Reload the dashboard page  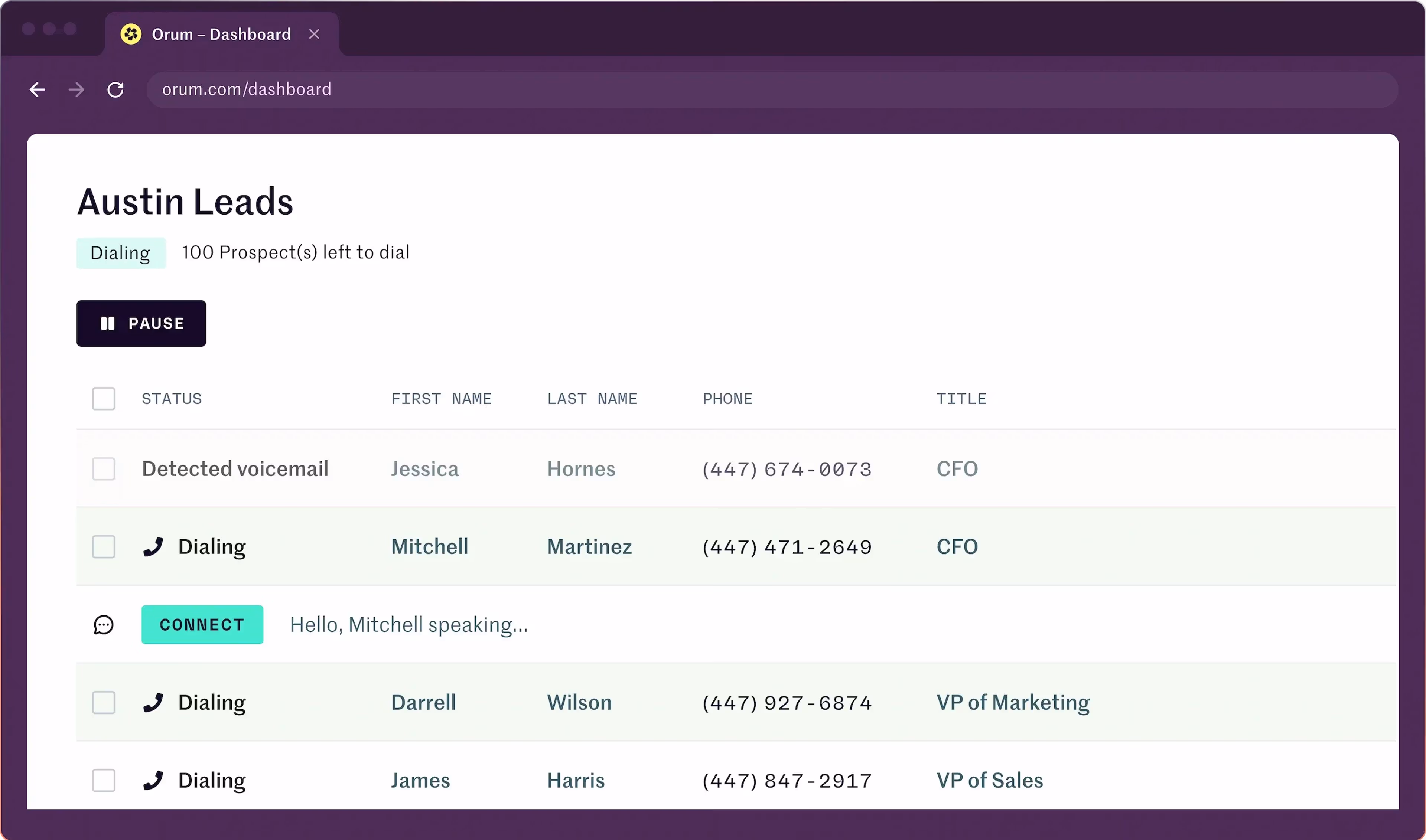pyautogui.click(x=115, y=89)
